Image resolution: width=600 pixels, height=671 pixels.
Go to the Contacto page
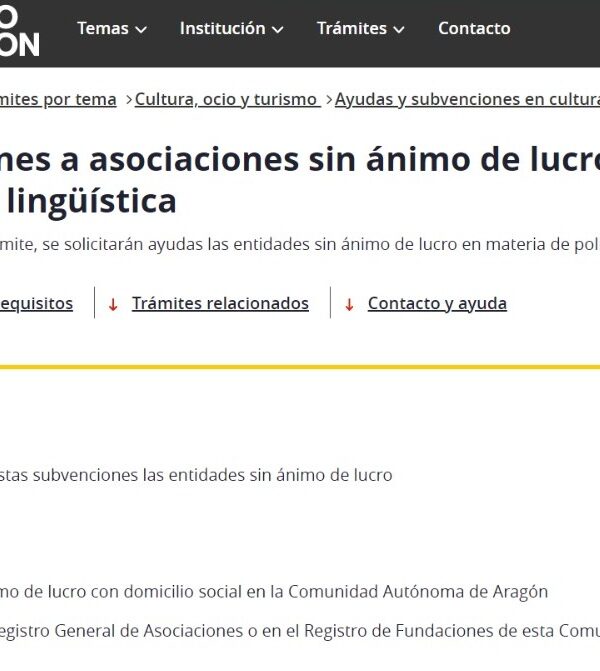click(474, 29)
